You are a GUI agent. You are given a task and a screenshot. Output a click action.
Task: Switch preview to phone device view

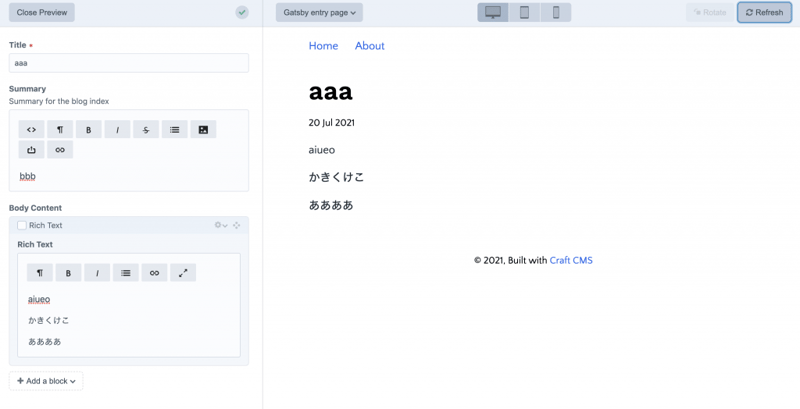click(x=556, y=13)
